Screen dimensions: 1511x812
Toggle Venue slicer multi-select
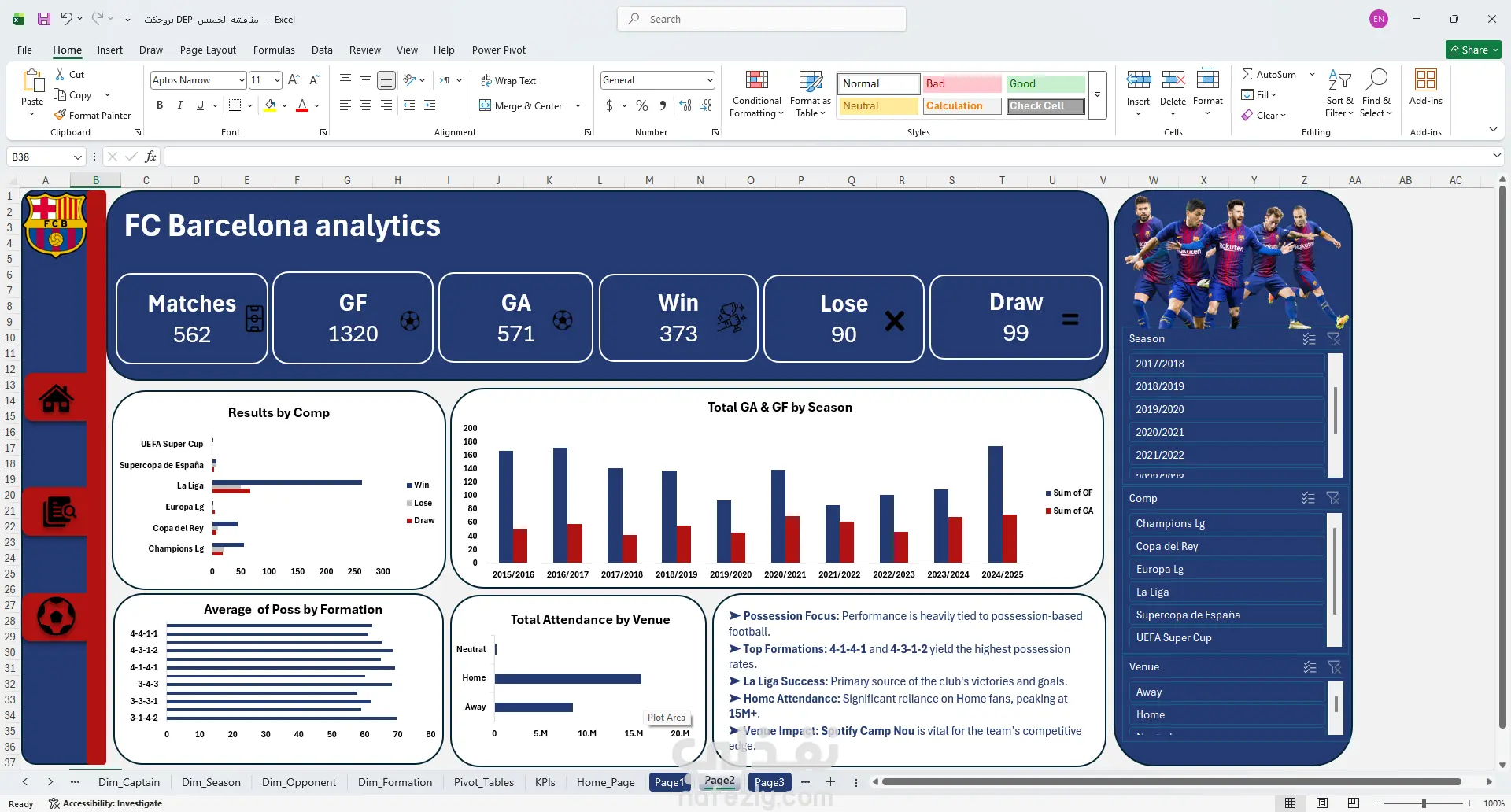[1310, 667]
